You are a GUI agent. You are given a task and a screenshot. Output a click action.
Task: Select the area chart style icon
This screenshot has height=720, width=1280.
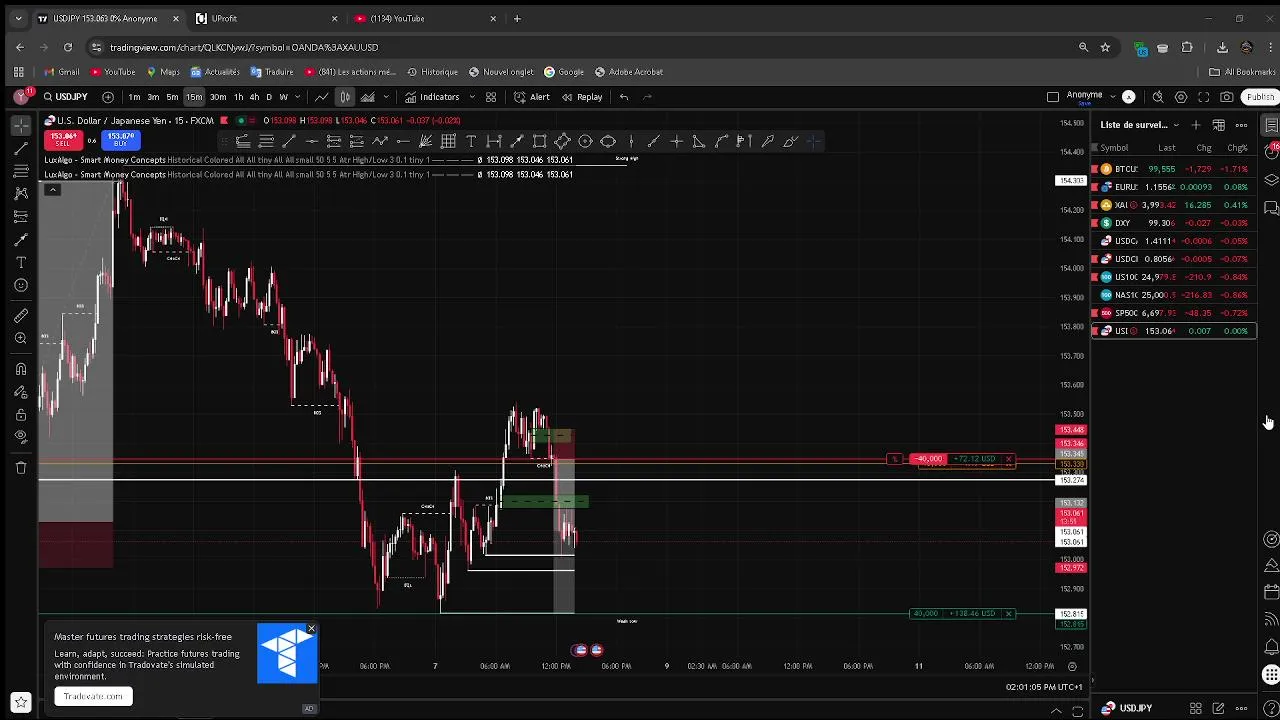[x=368, y=97]
